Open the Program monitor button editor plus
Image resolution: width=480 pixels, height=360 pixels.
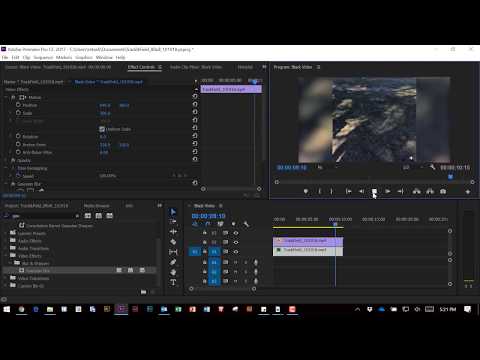point(468,192)
